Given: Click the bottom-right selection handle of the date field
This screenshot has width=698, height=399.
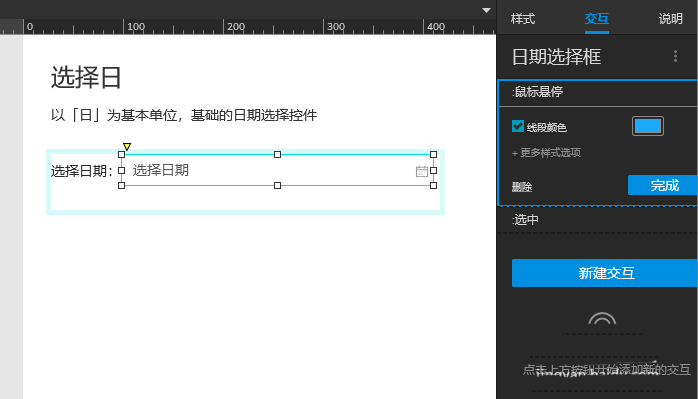Looking at the screenshot, I should pos(433,186).
